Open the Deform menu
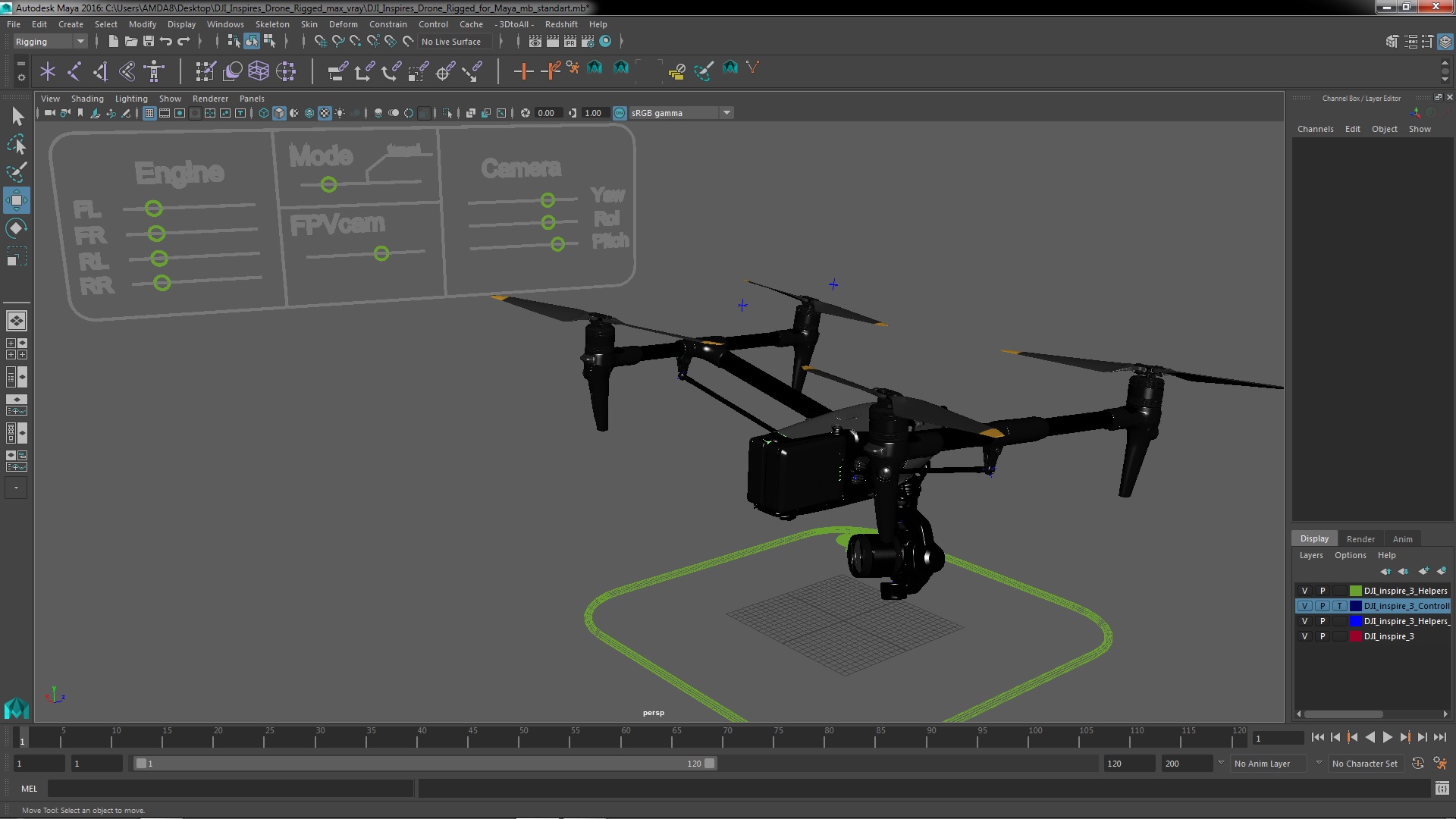Image resolution: width=1456 pixels, height=819 pixels. (x=343, y=24)
